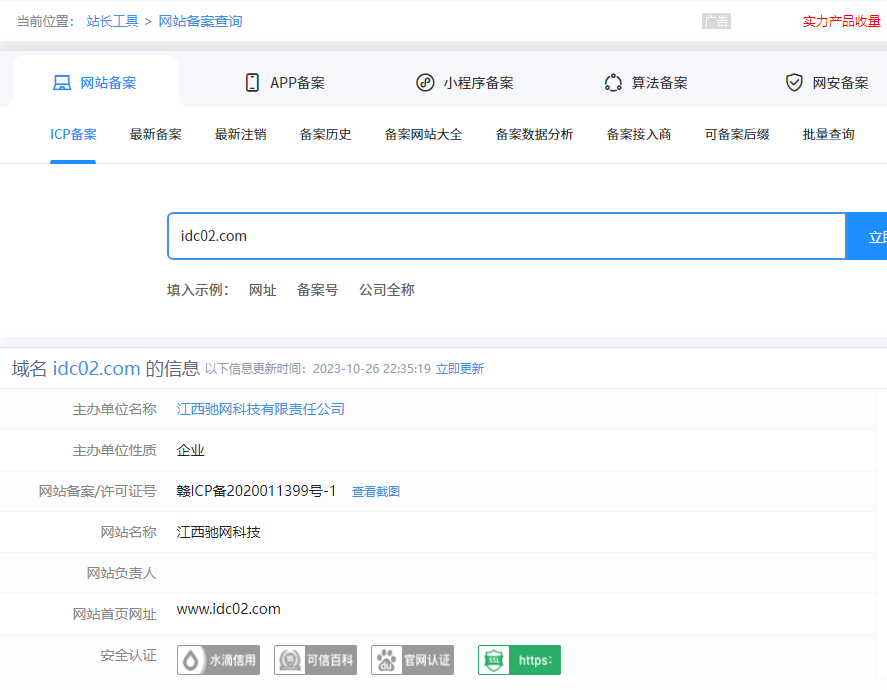Click the blue search submit button
Screen dimensions: 887x690
pos(866,236)
